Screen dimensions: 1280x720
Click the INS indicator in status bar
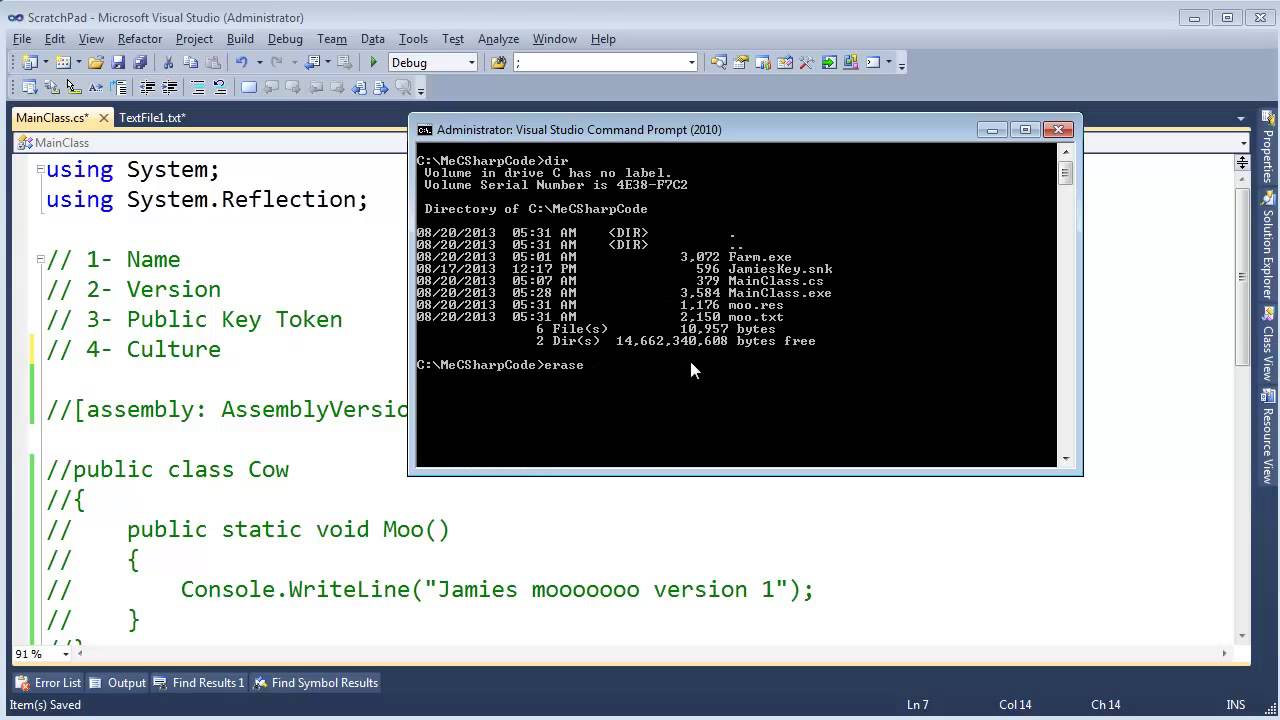point(1236,705)
